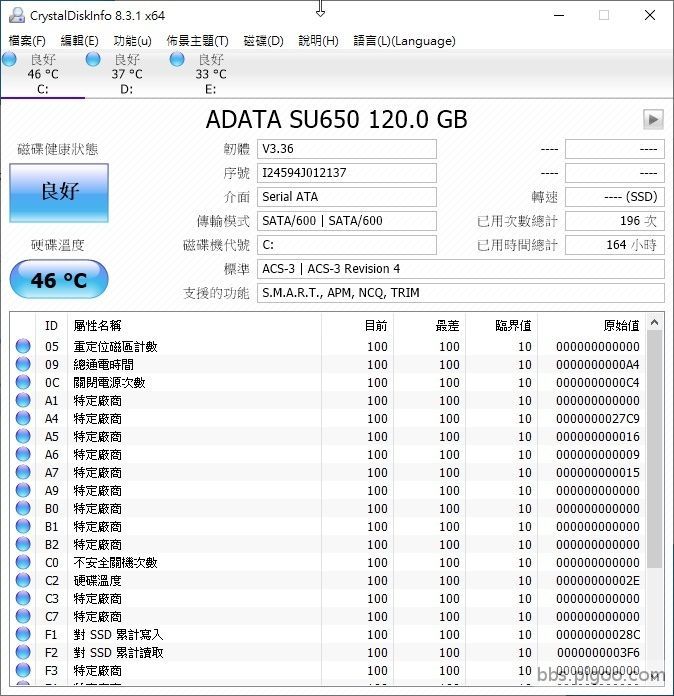Select drive C: 46 °C tab
This screenshot has height=696, width=674.
point(43,74)
